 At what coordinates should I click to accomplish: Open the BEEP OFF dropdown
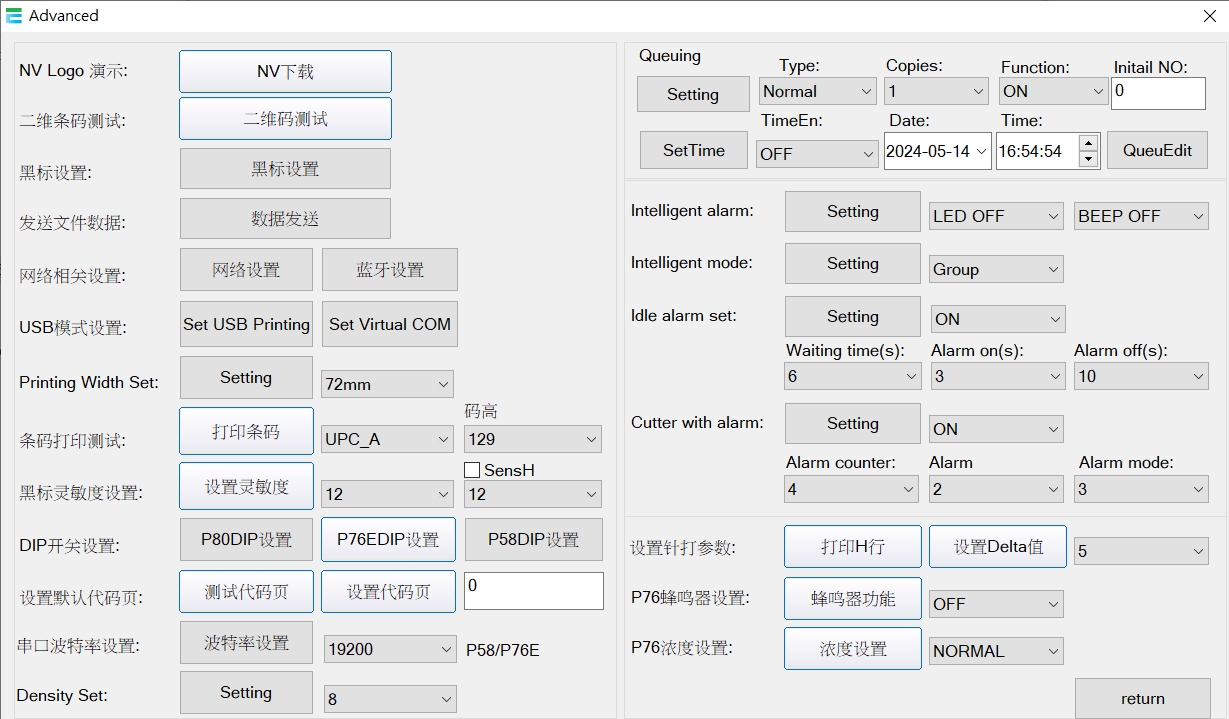tap(1198, 216)
